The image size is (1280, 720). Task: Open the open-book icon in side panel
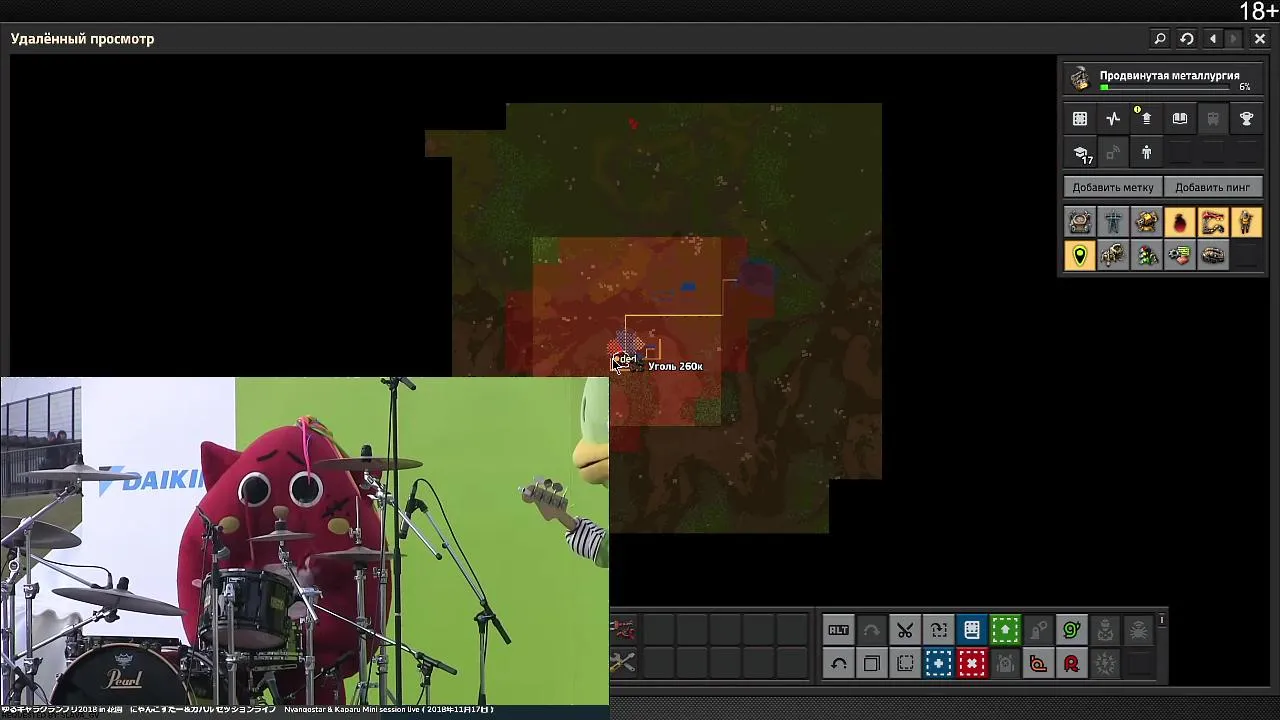[x=1180, y=119]
